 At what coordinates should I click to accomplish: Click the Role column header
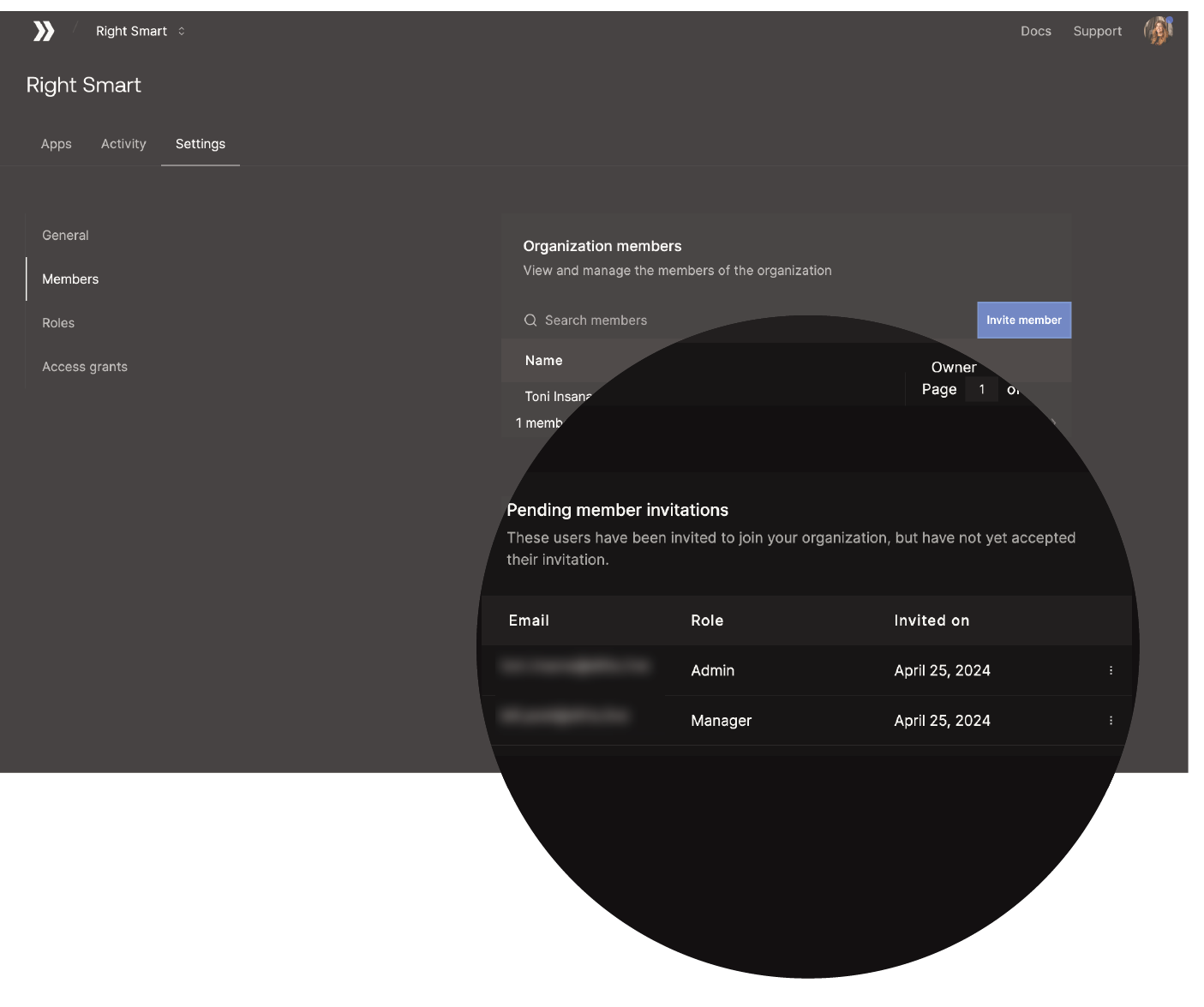pyautogui.click(x=707, y=620)
